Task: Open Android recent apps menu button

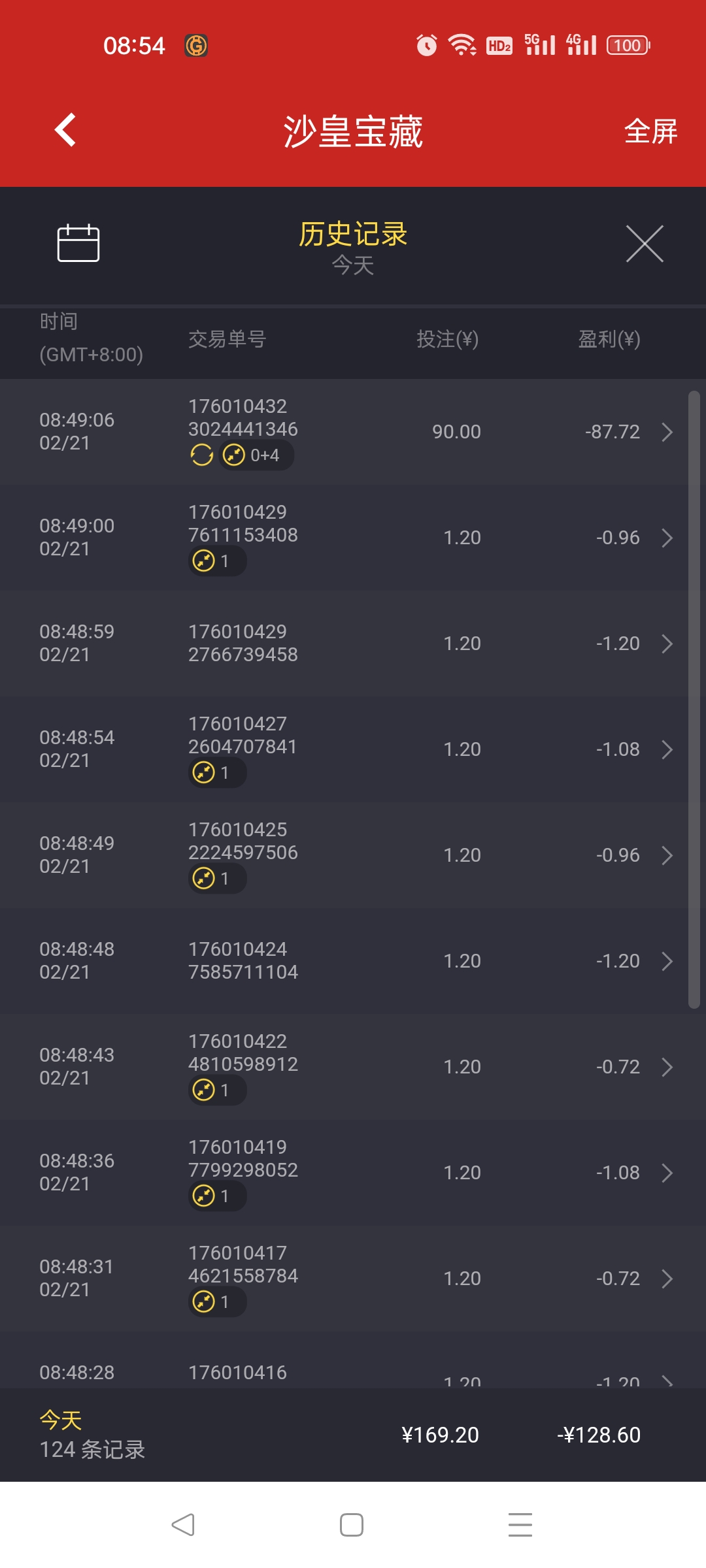Action: 520,1525
